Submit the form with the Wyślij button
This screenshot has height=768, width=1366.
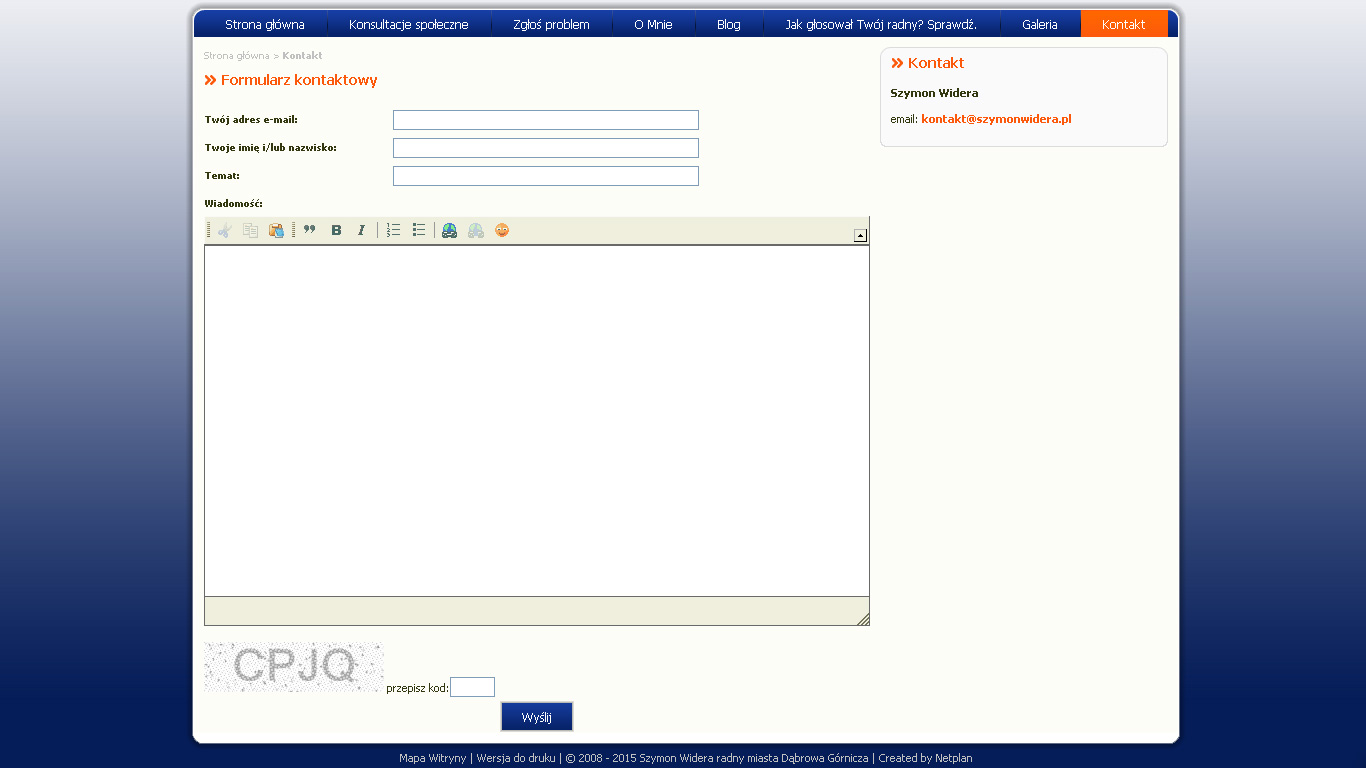(537, 717)
